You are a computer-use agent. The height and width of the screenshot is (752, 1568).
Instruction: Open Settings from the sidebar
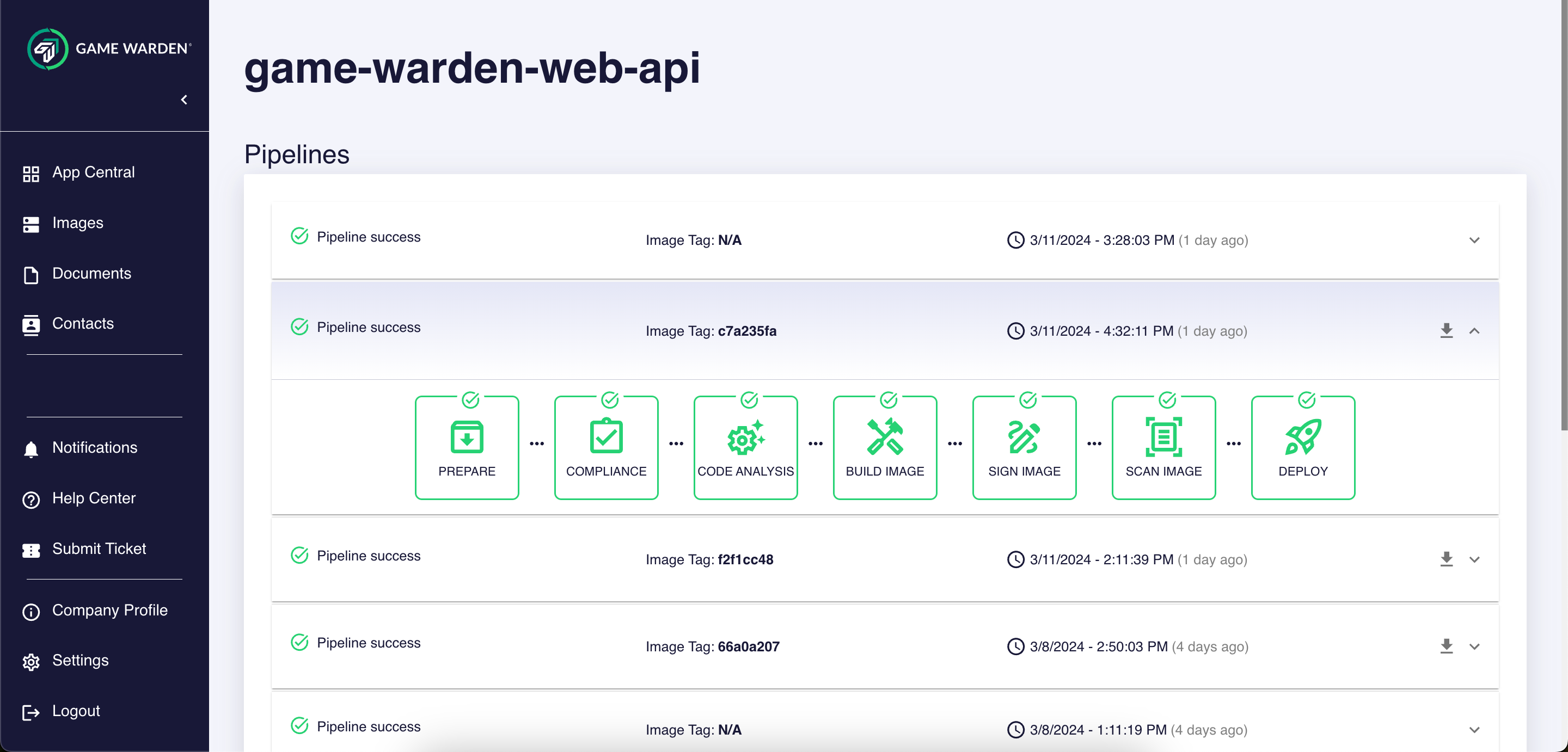tap(79, 660)
